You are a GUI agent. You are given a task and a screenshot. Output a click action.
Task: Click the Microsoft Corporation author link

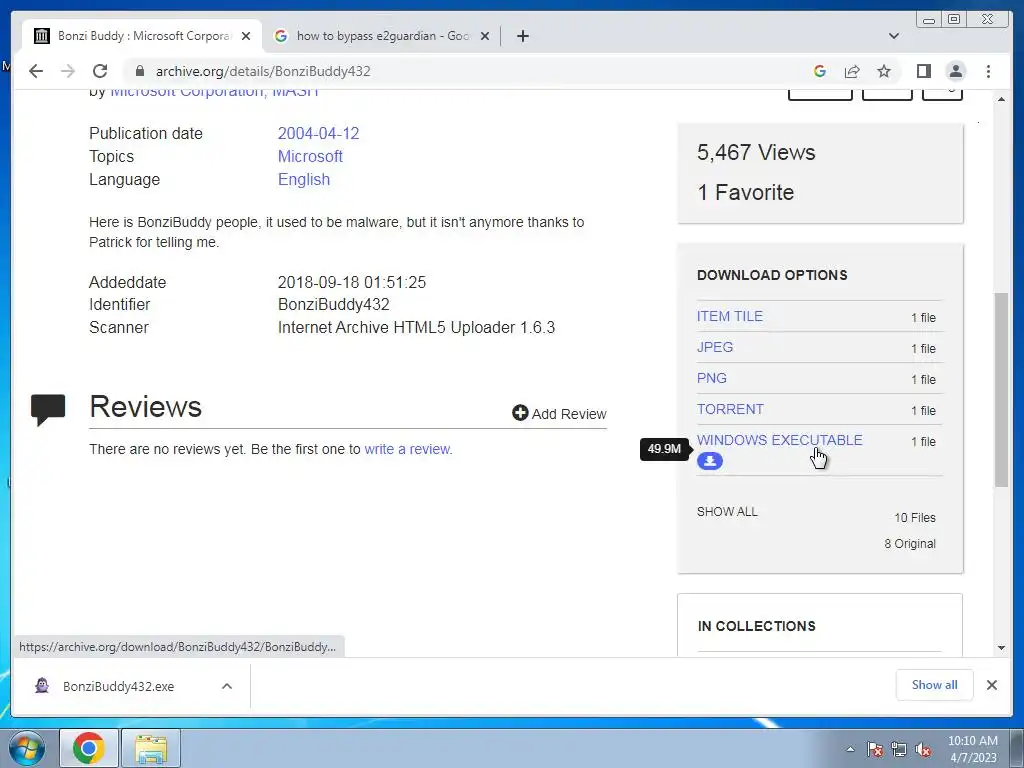(x=187, y=91)
